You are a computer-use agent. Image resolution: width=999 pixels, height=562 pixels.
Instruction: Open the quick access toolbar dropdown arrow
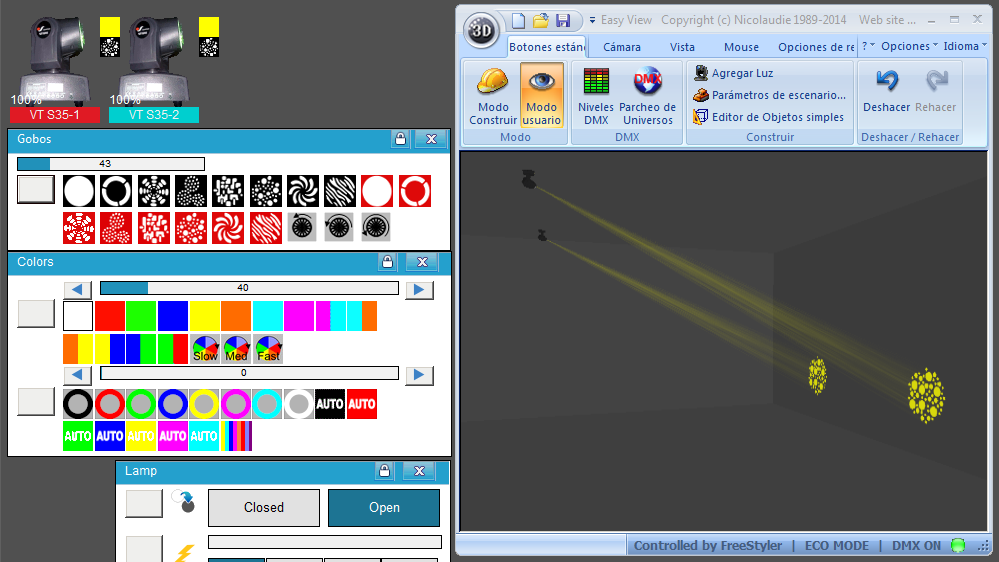point(592,20)
